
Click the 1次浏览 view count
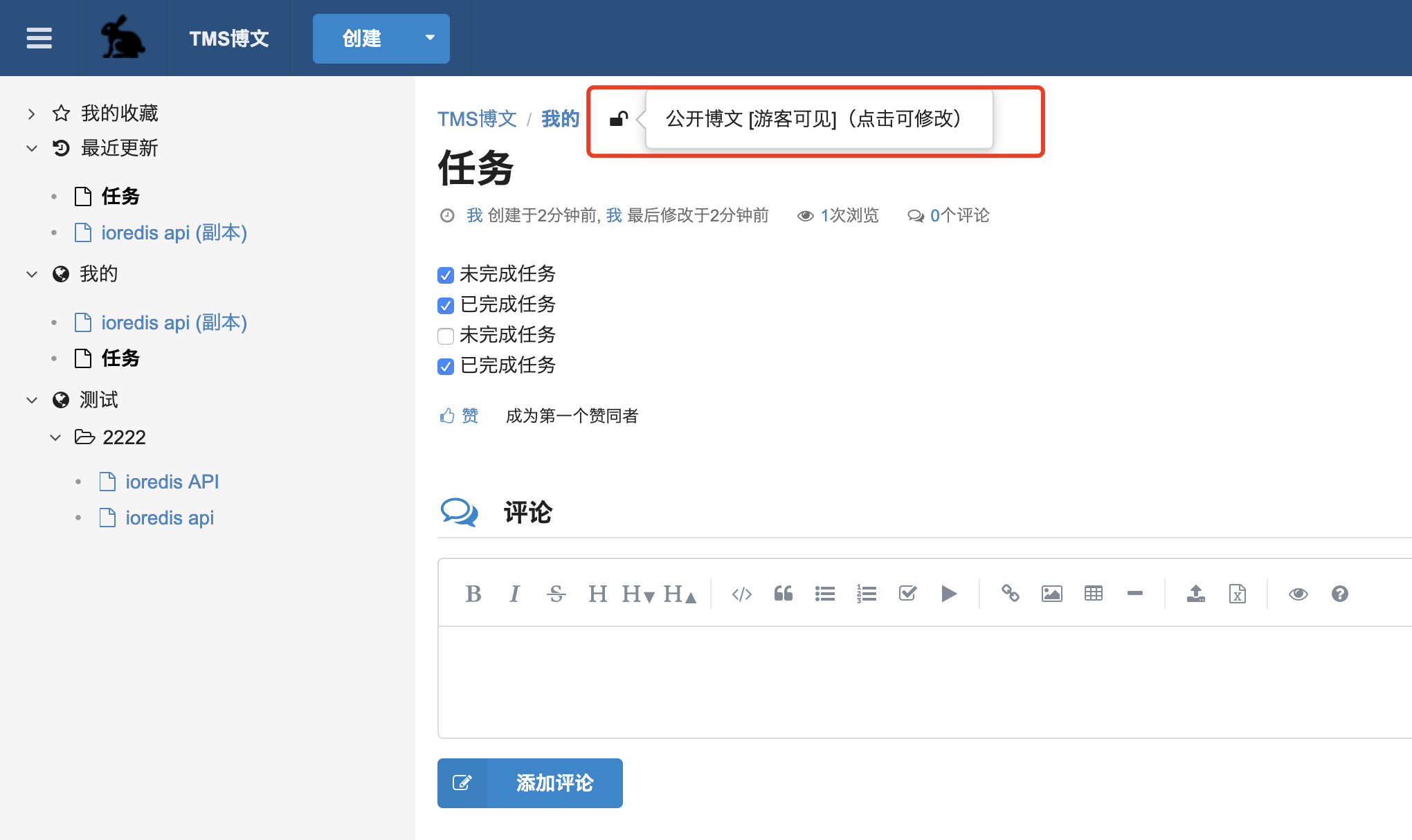click(849, 215)
